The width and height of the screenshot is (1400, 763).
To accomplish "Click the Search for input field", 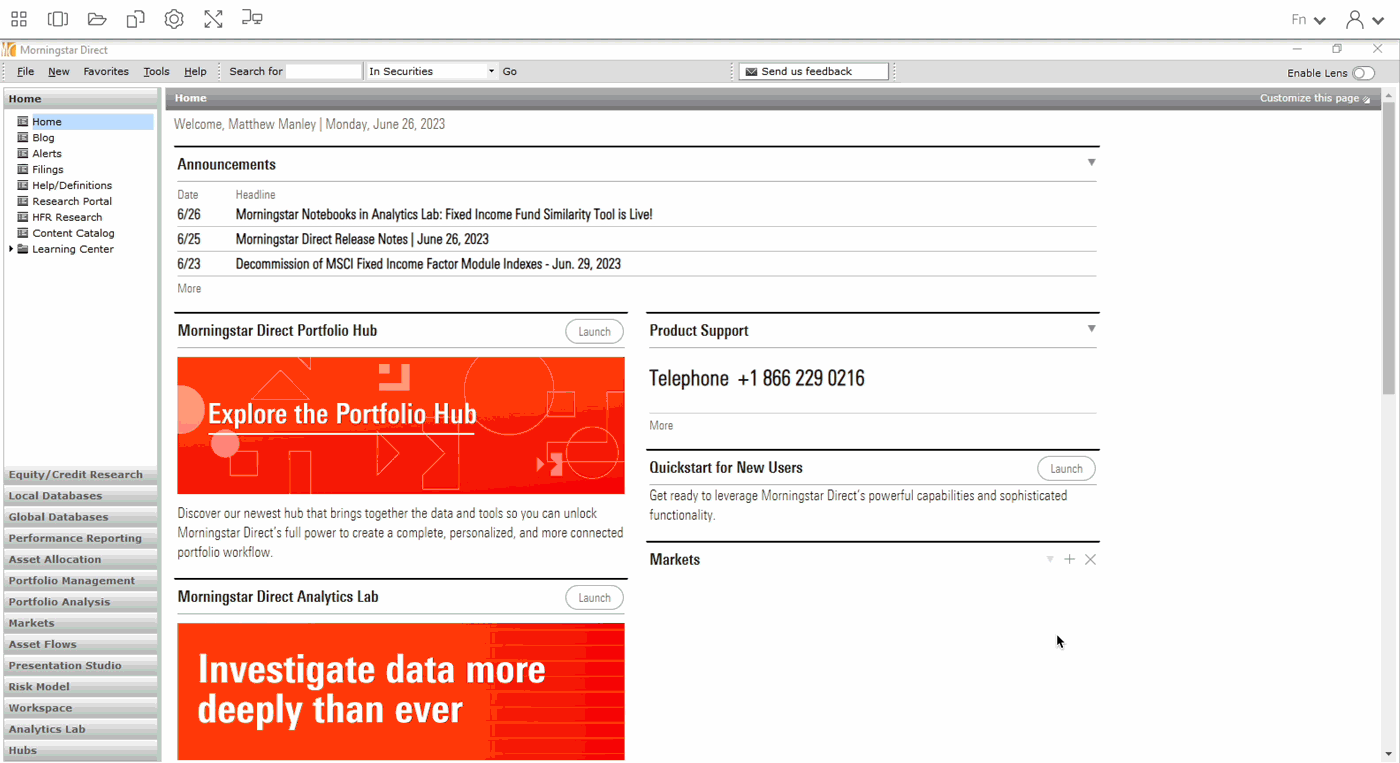I will click(x=323, y=72).
